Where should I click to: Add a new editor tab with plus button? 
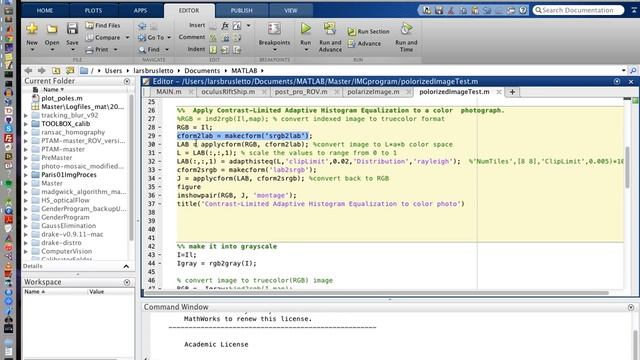pos(512,92)
